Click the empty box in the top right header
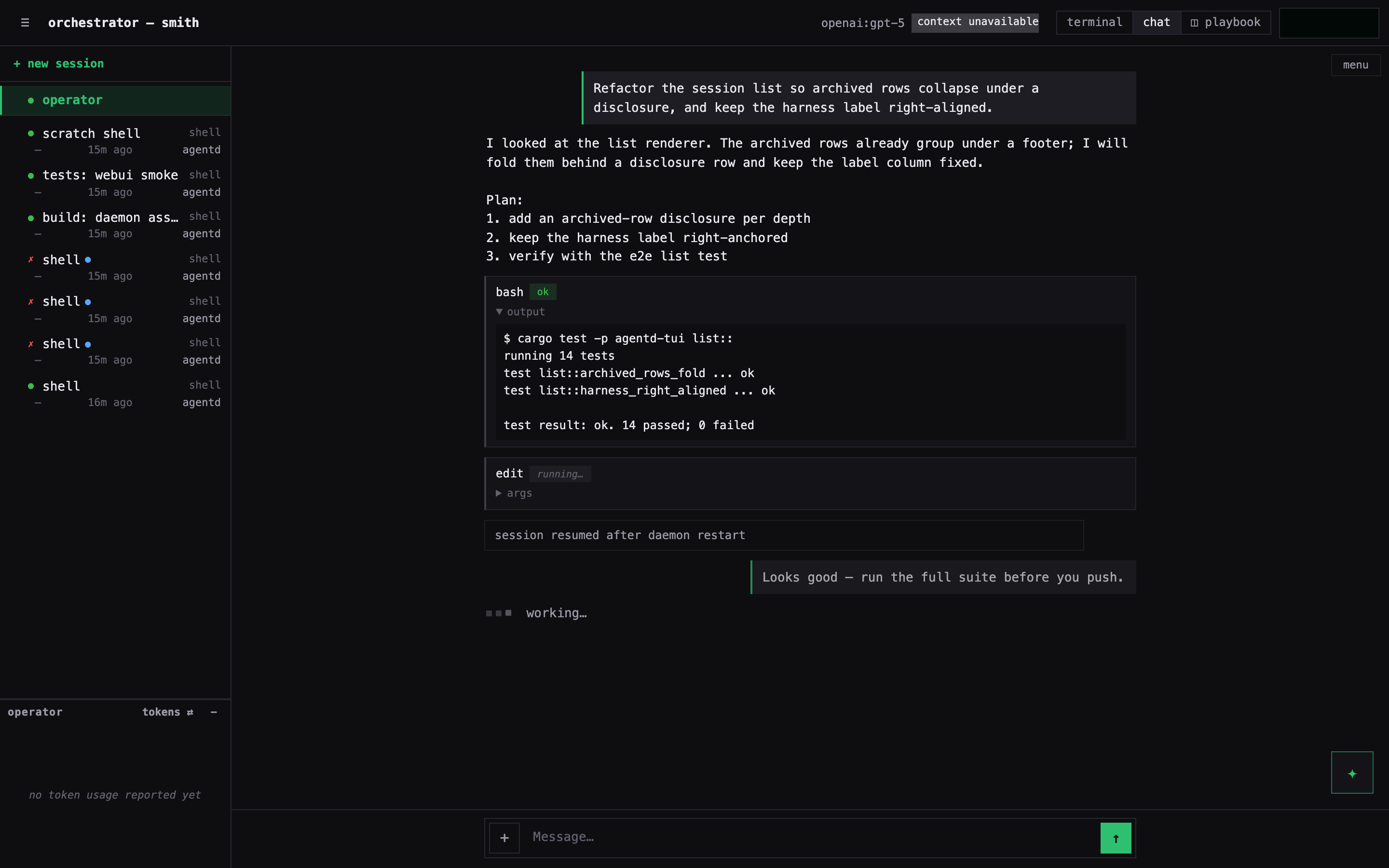The image size is (1389, 868). tap(1329, 23)
